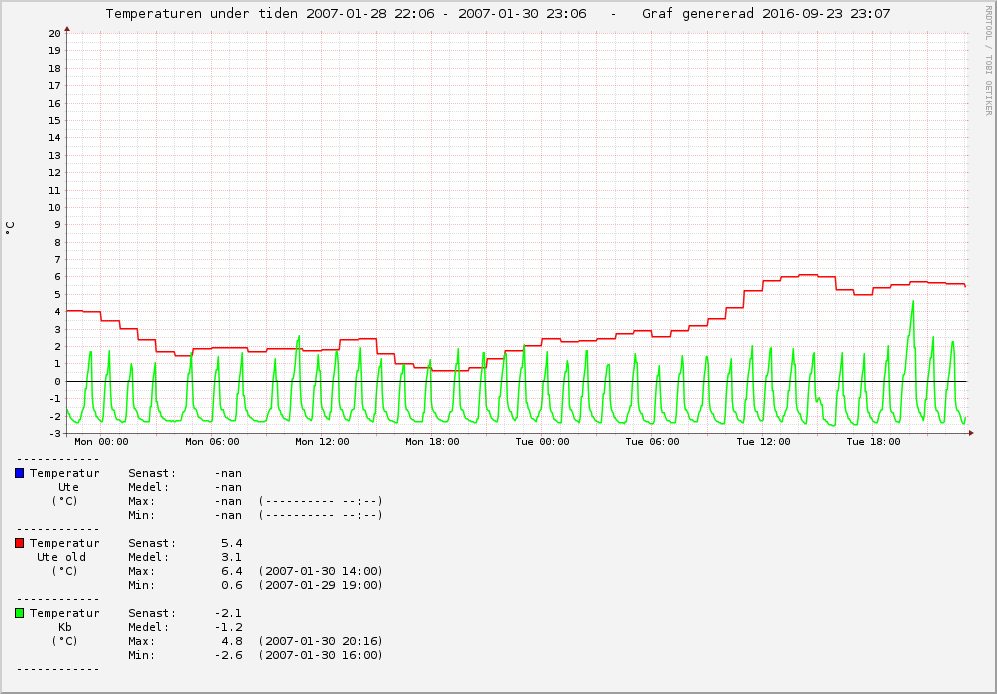Click the Tue 12:00 time axis label
The height and width of the screenshot is (694, 997).
point(763,441)
